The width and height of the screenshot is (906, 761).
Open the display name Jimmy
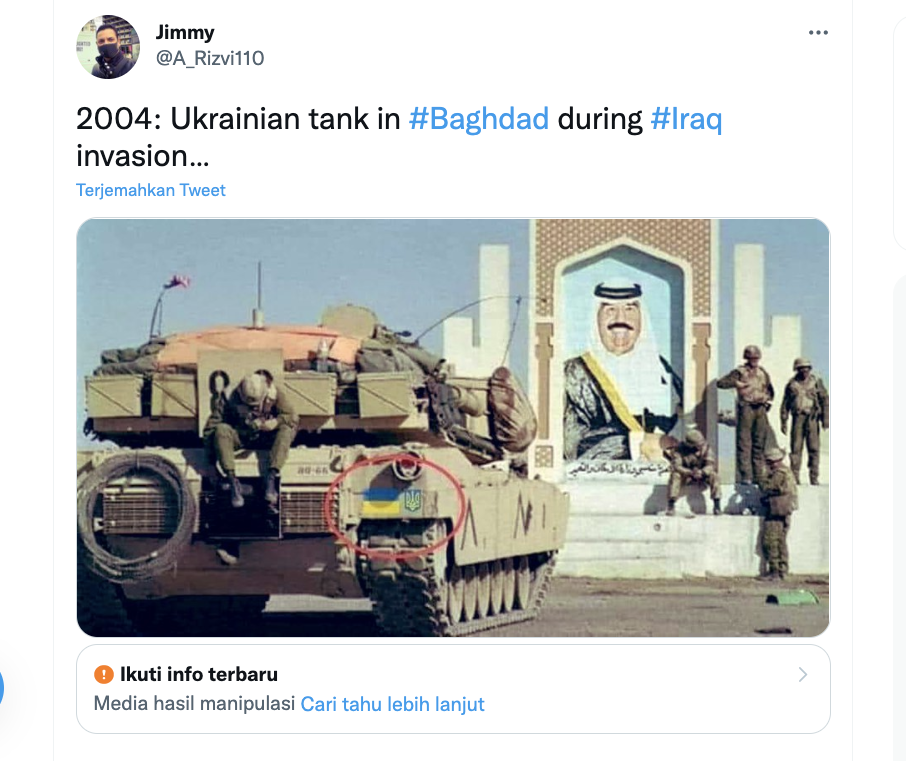pos(185,32)
